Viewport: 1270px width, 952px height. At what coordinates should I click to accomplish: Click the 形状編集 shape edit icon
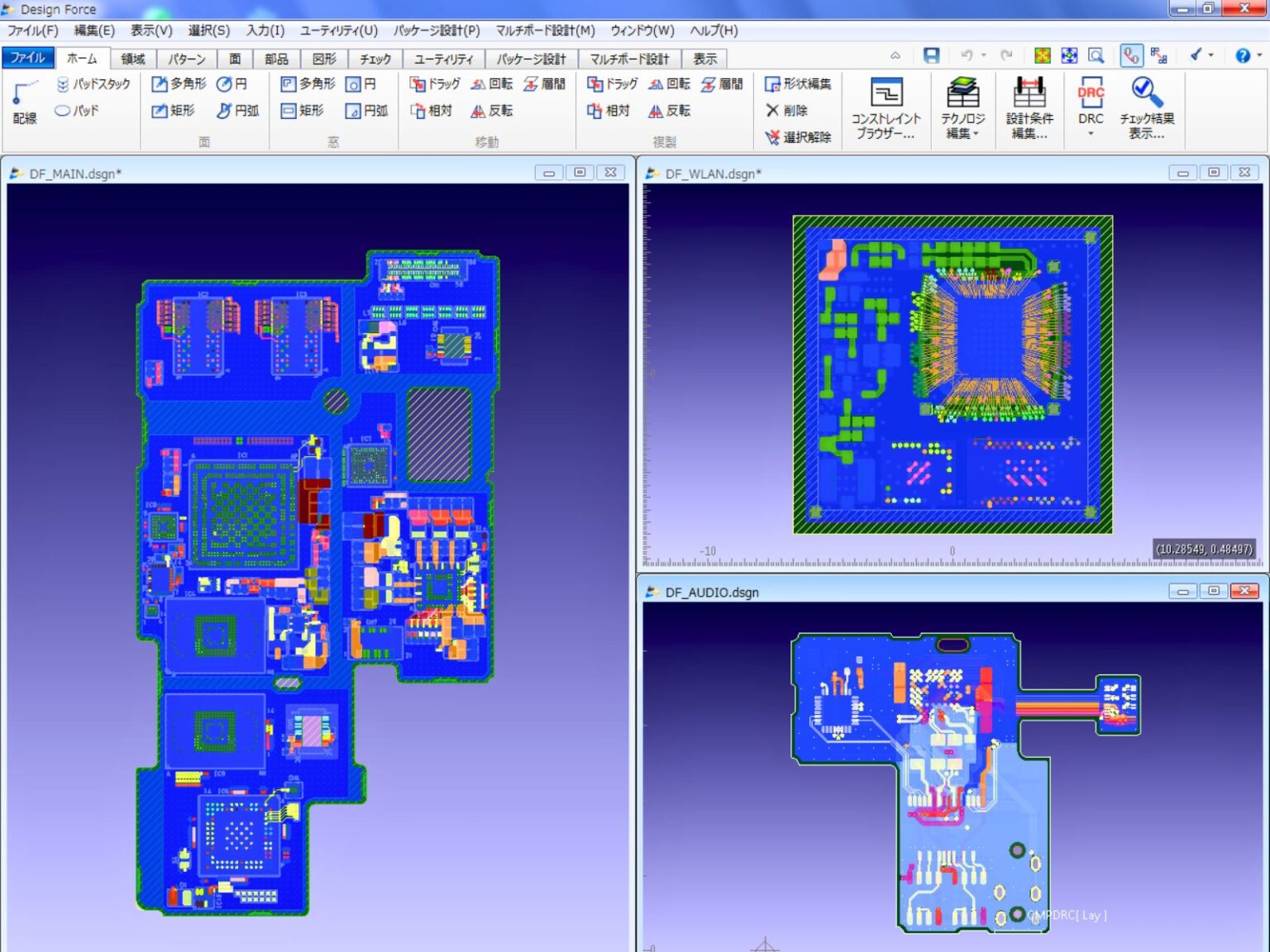pos(794,83)
